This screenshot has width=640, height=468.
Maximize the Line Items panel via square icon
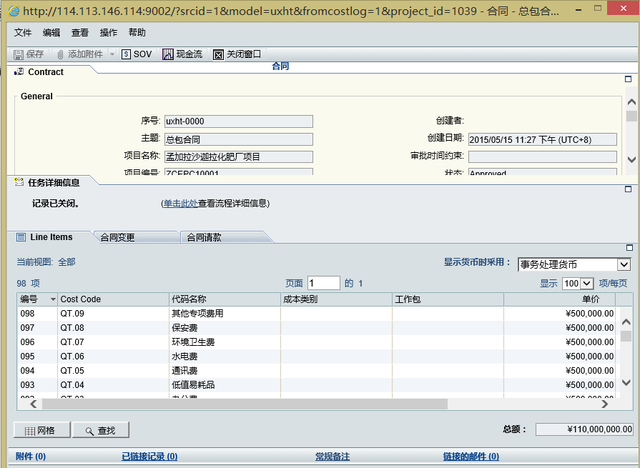coord(629,248)
